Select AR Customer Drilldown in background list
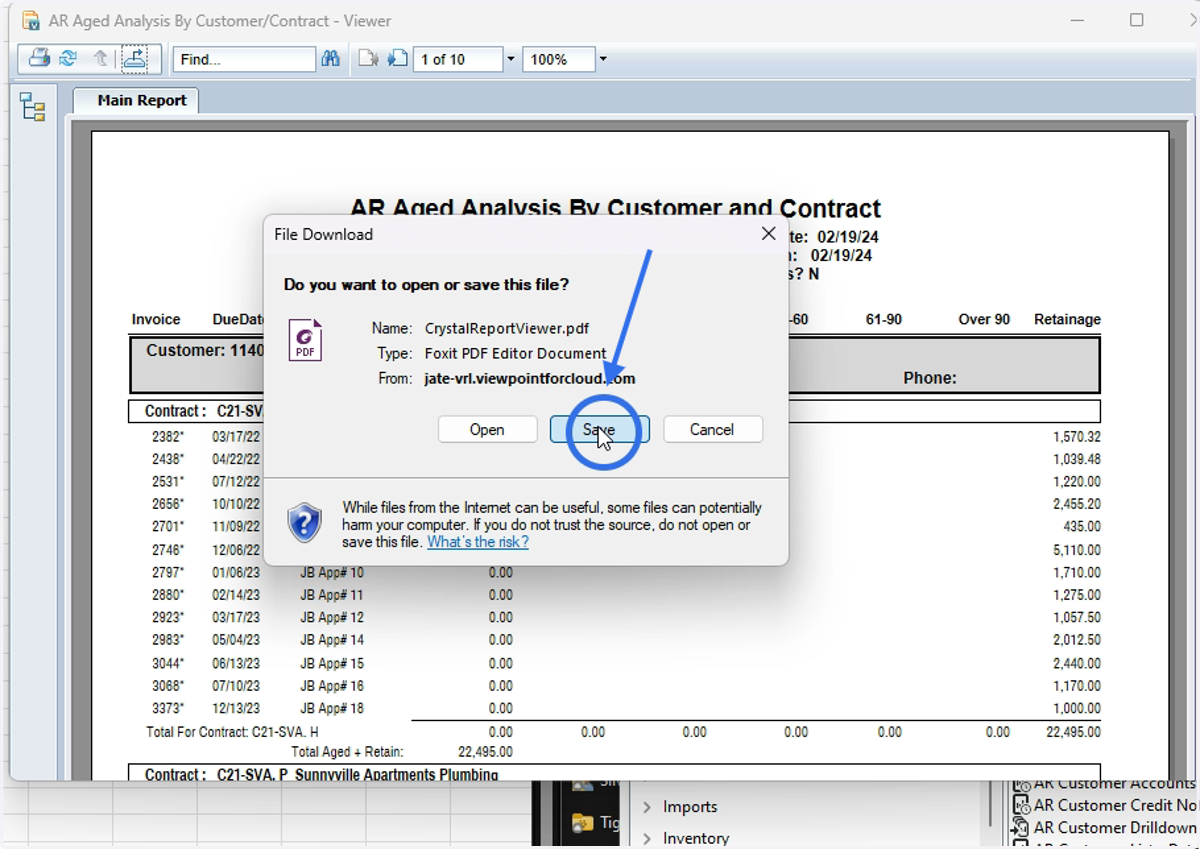Viewport: 1200px width, 849px height. 1115,827
